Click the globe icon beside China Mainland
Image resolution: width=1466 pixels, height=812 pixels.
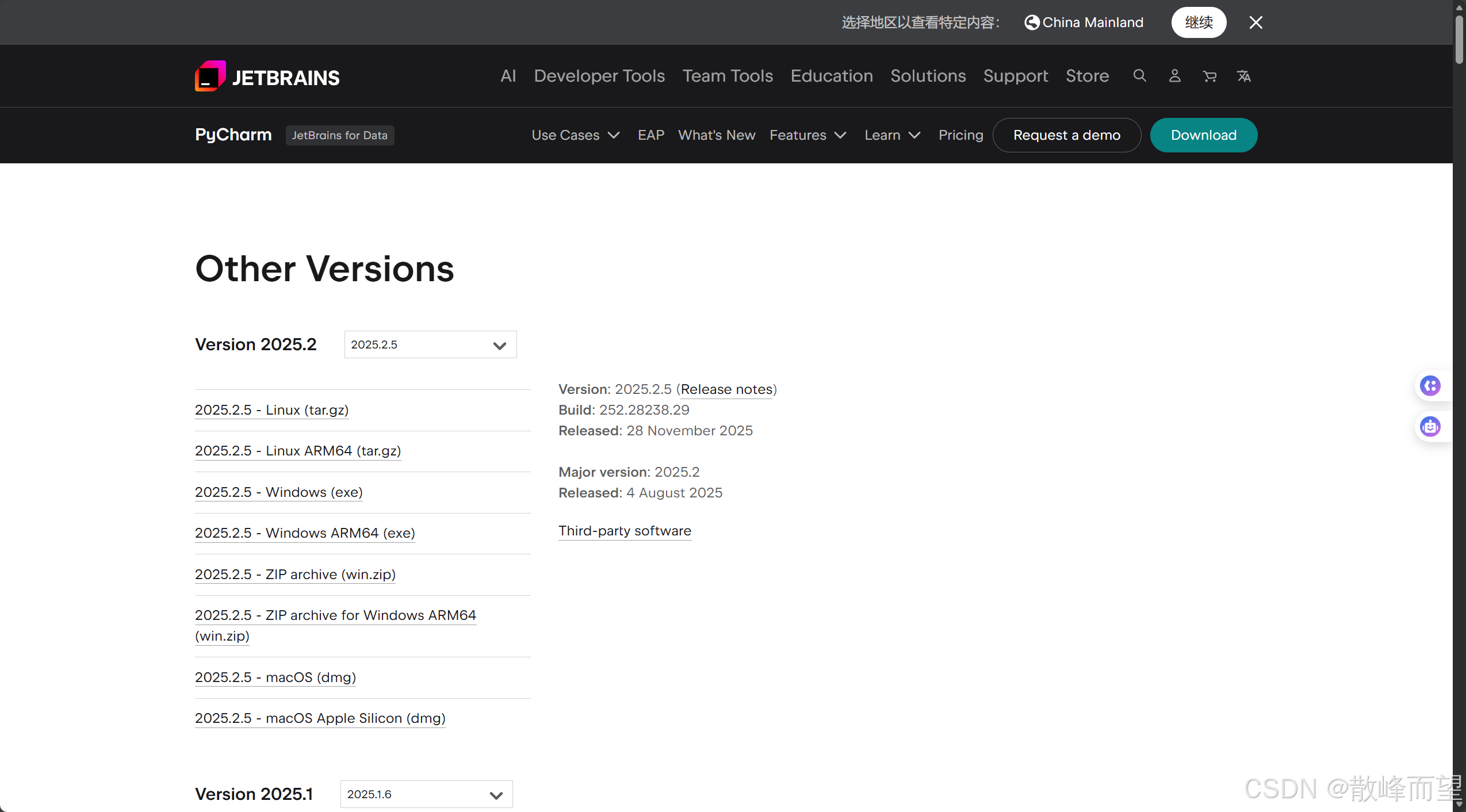point(1032,22)
